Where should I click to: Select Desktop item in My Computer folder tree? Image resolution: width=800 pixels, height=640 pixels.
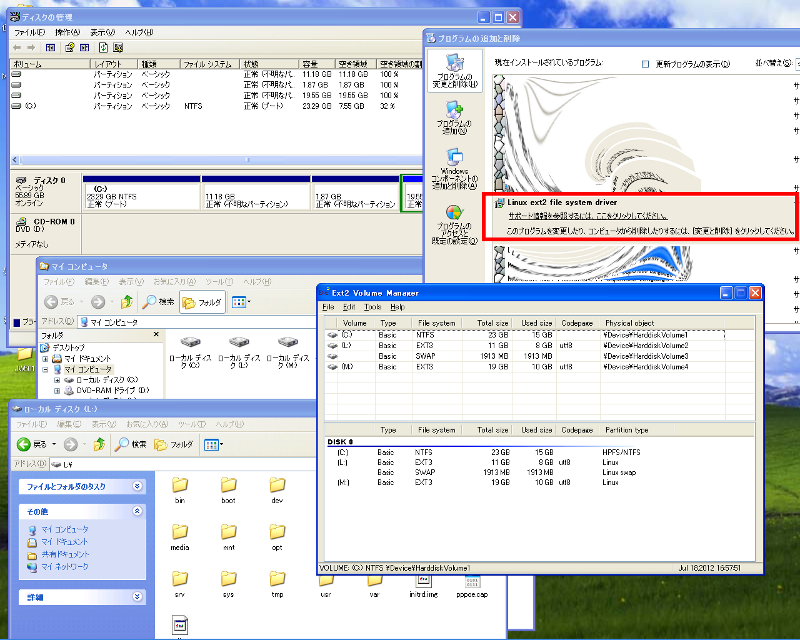[63, 348]
